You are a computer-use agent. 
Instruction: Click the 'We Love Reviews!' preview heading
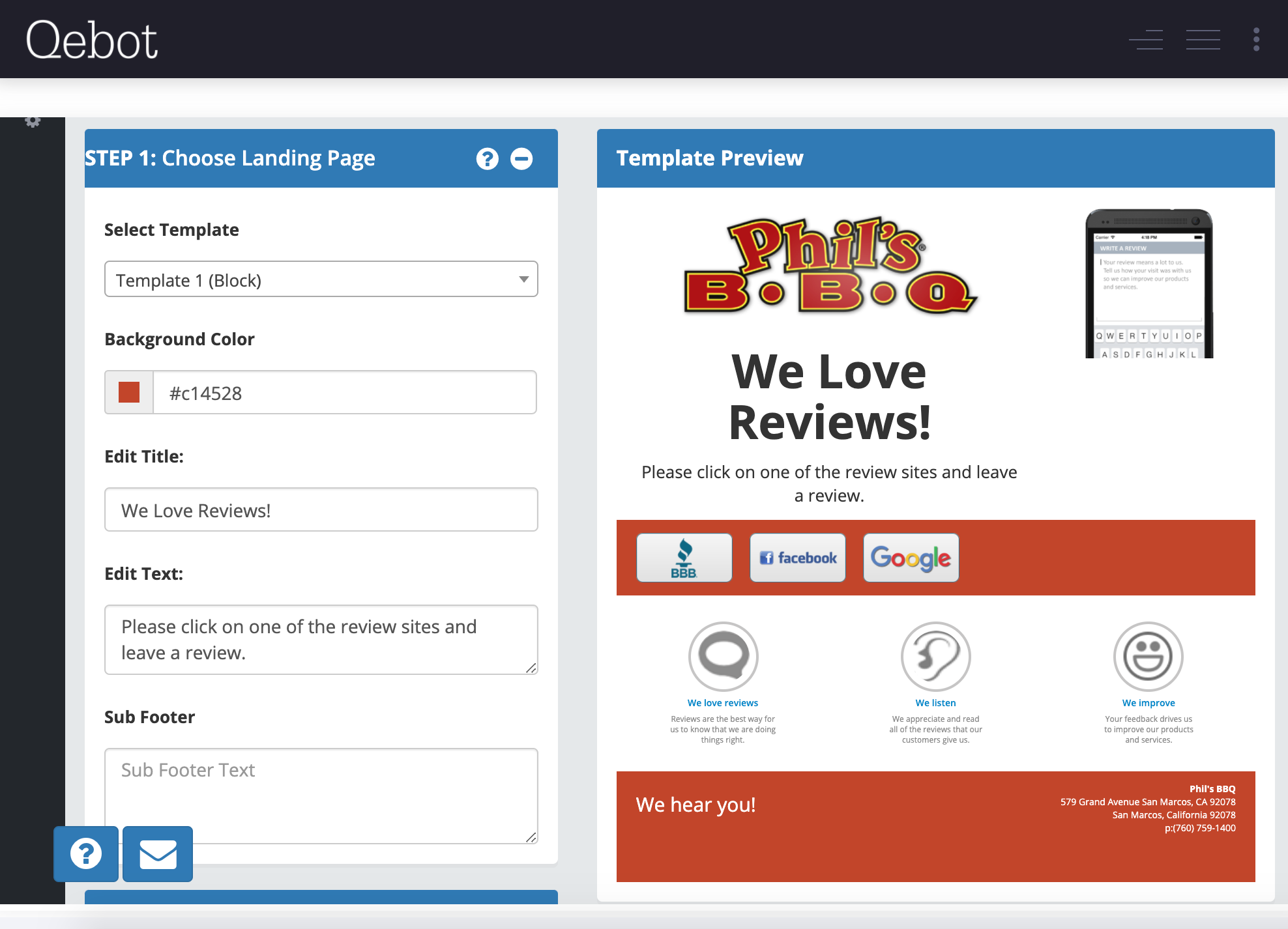pos(830,397)
